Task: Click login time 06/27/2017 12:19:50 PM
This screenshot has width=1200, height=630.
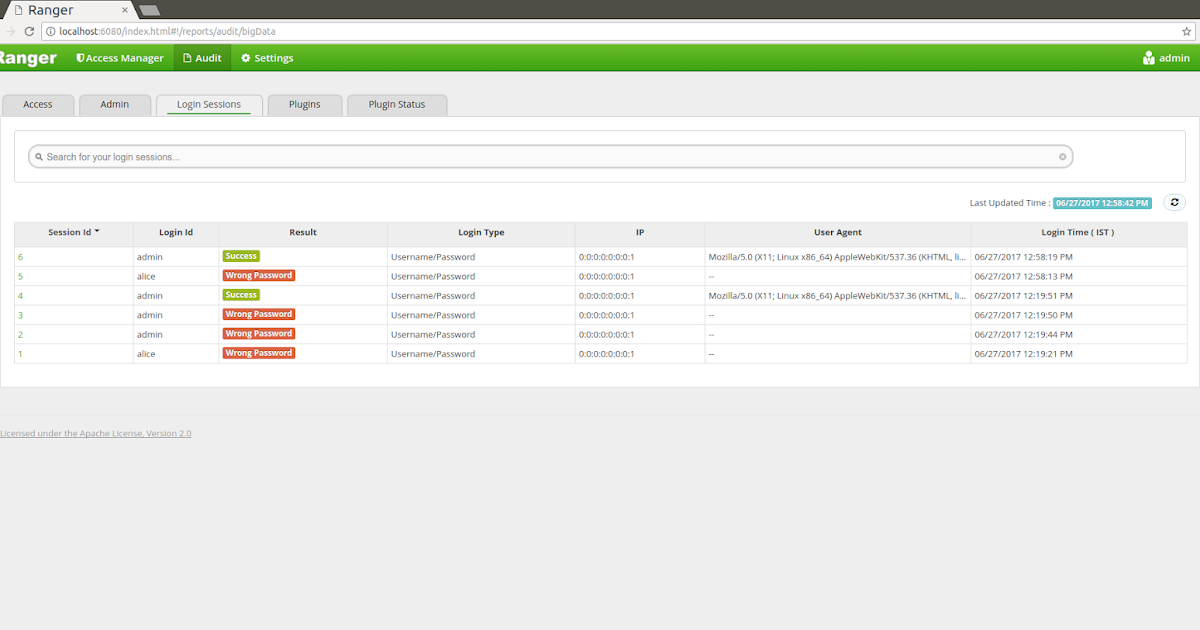Action: point(1023,315)
